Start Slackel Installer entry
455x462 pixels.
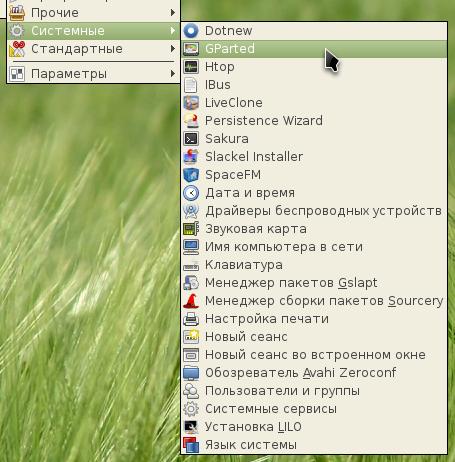314,157
